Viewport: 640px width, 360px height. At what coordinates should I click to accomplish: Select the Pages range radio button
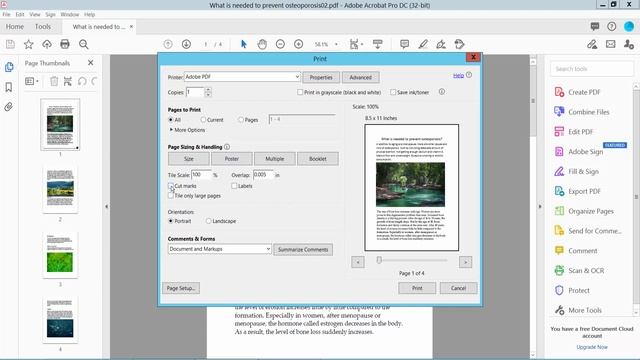(241, 120)
